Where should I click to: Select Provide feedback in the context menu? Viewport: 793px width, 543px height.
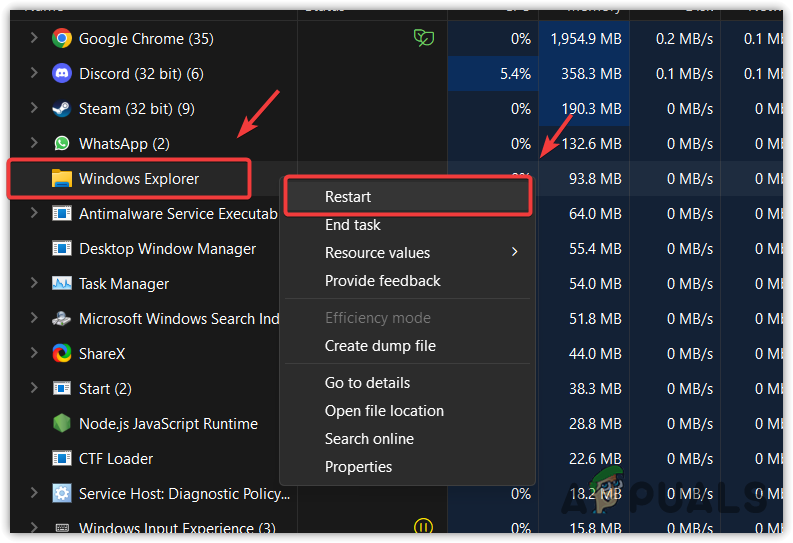pyautogui.click(x=407, y=281)
